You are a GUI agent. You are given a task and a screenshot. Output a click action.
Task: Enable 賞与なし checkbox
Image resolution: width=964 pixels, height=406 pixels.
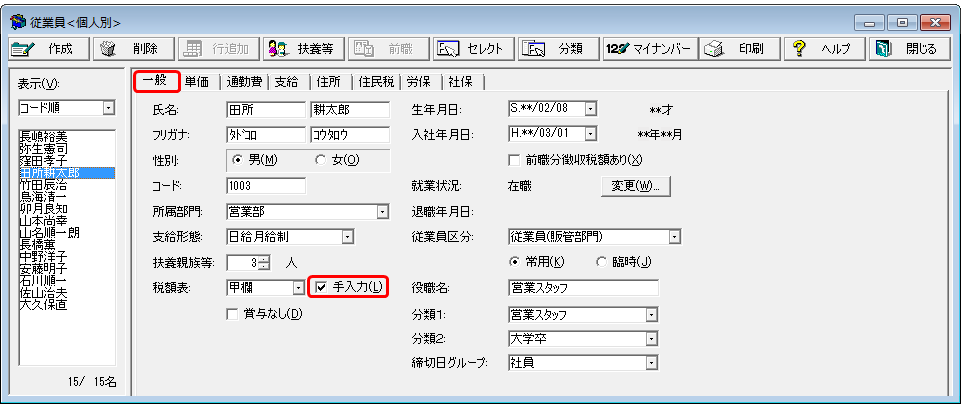click(234, 314)
